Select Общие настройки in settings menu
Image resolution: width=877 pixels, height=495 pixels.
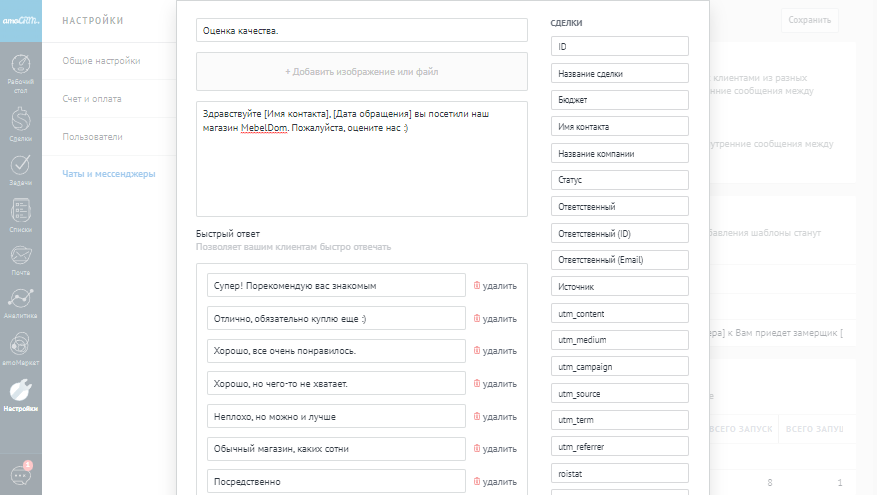(x=101, y=61)
